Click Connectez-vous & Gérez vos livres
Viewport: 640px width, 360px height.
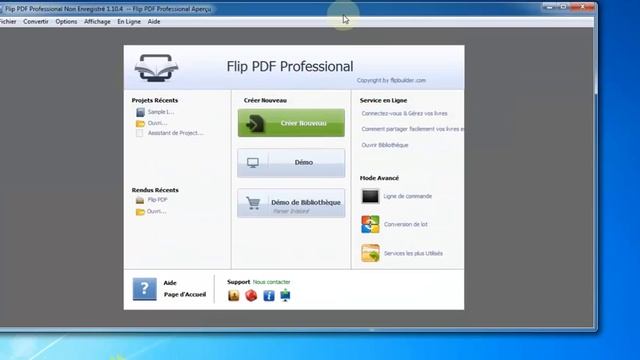[x=404, y=113]
